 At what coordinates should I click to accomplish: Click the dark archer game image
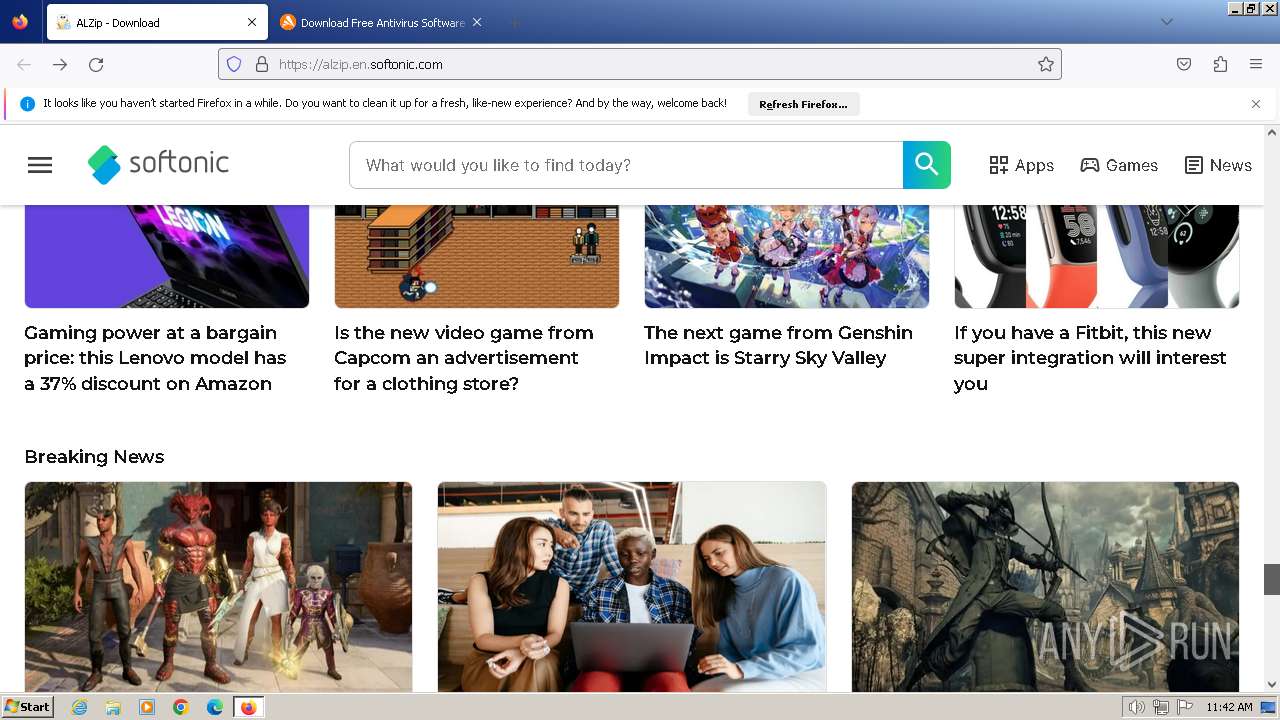[1045, 587]
